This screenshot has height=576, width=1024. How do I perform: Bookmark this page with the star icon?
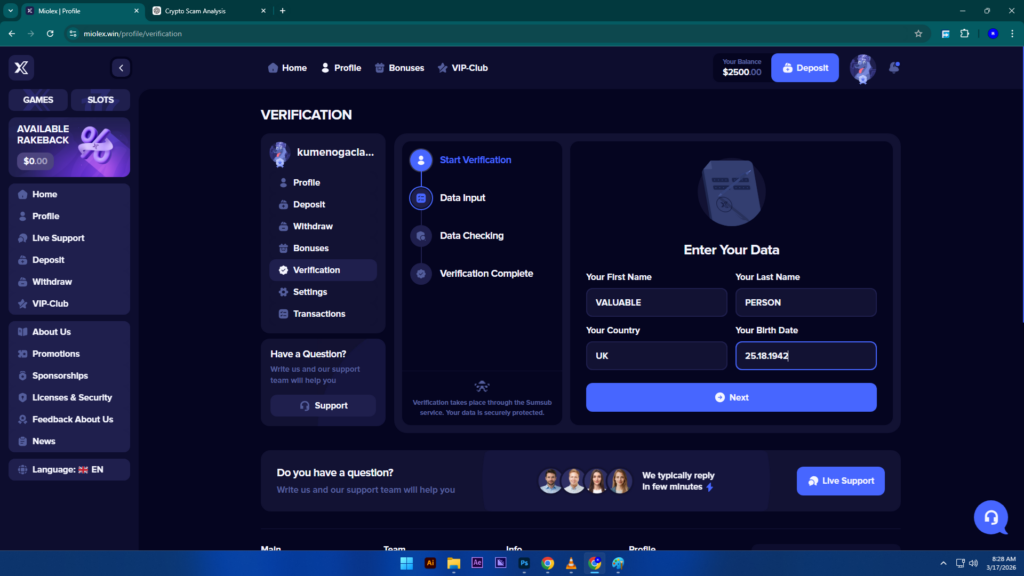pos(918,33)
